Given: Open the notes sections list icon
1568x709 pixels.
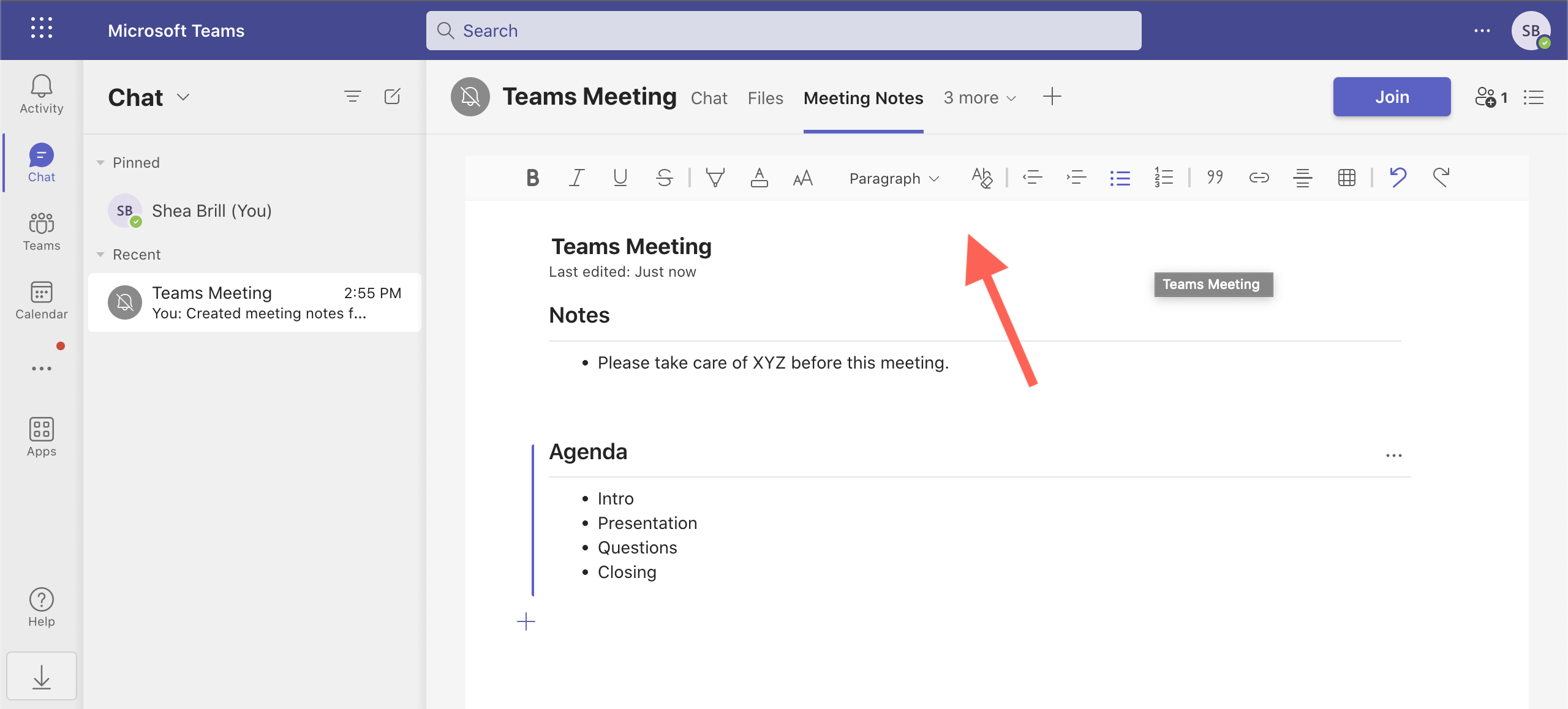Looking at the screenshot, I should (1533, 97).
